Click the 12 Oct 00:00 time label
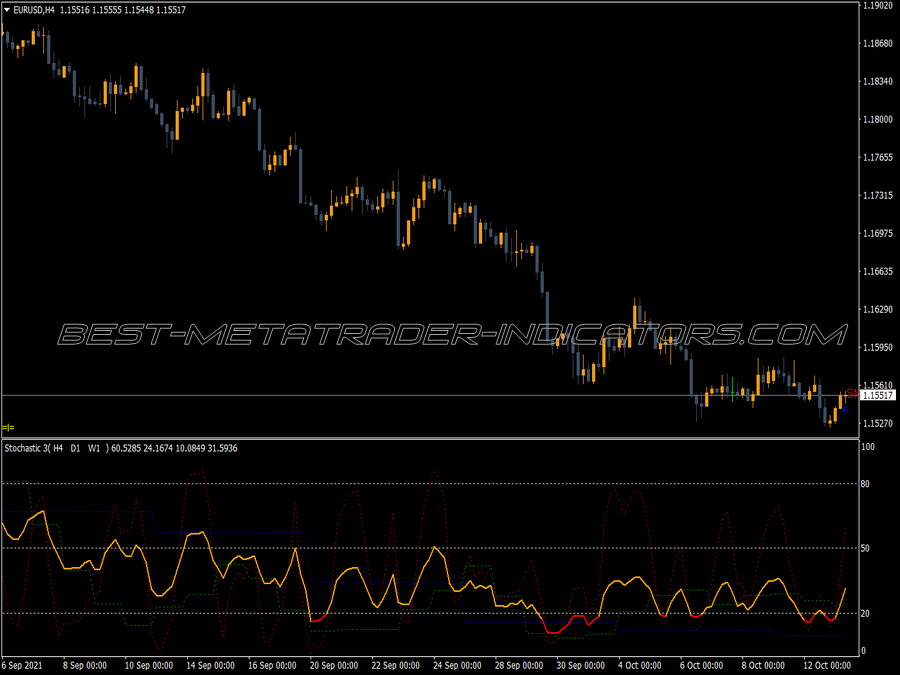Screen dimensions: 900x675 (827, 665)
